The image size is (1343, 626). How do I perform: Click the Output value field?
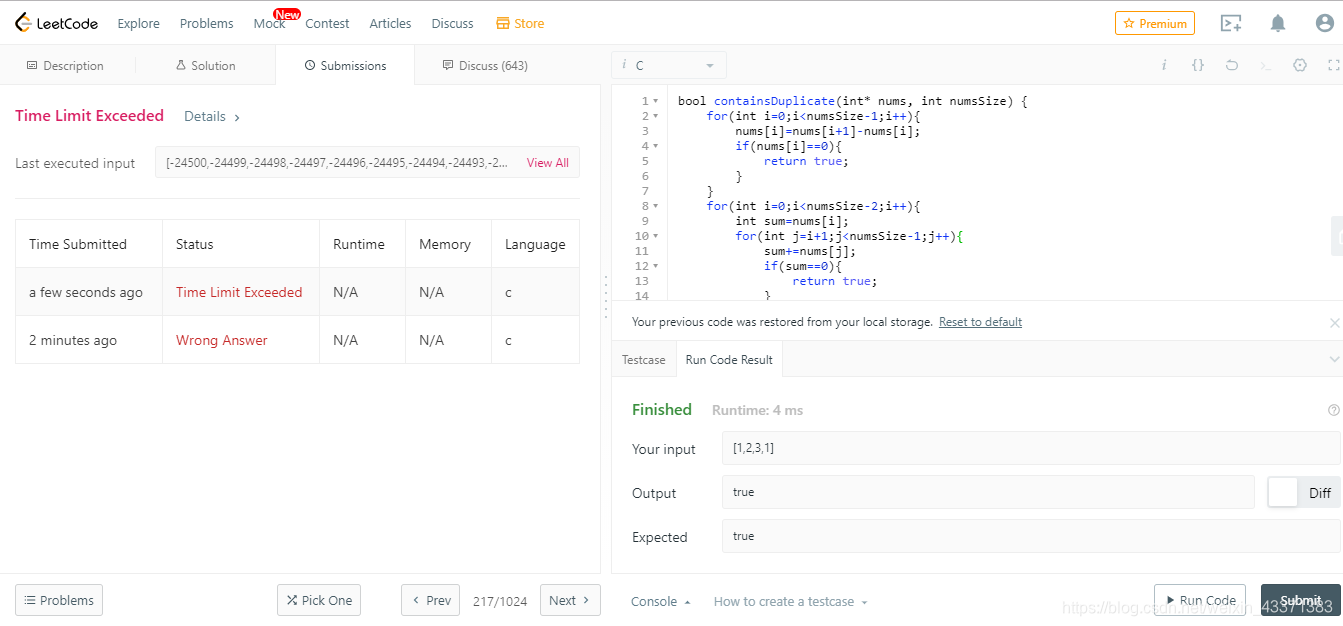tap(988, 492)
